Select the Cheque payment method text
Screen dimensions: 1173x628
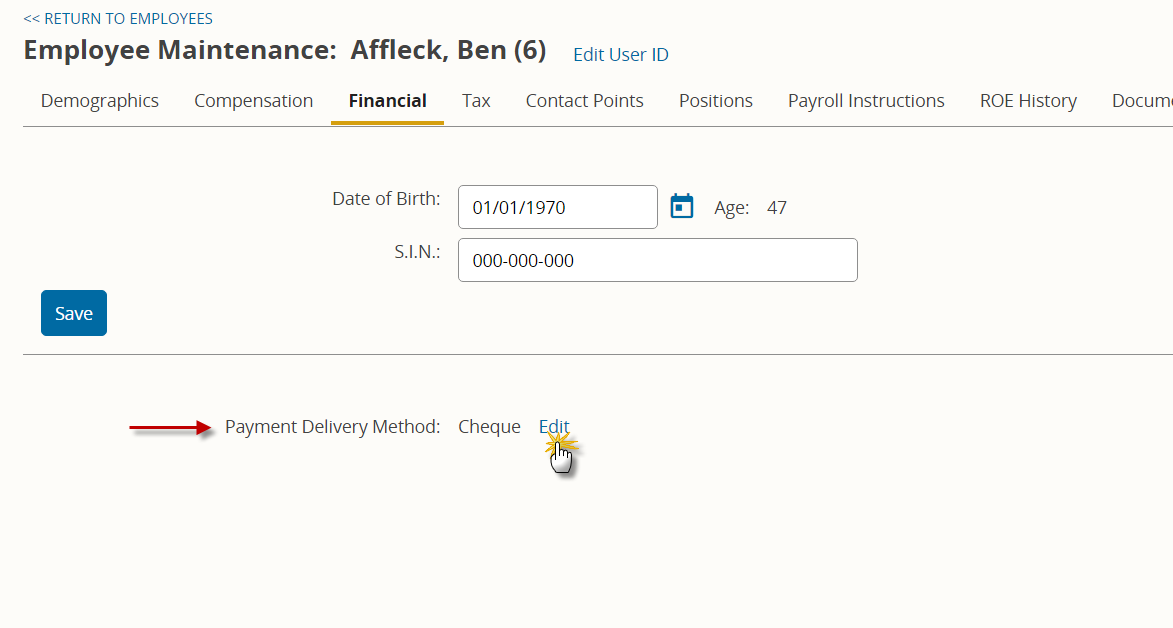click(489, 427)
